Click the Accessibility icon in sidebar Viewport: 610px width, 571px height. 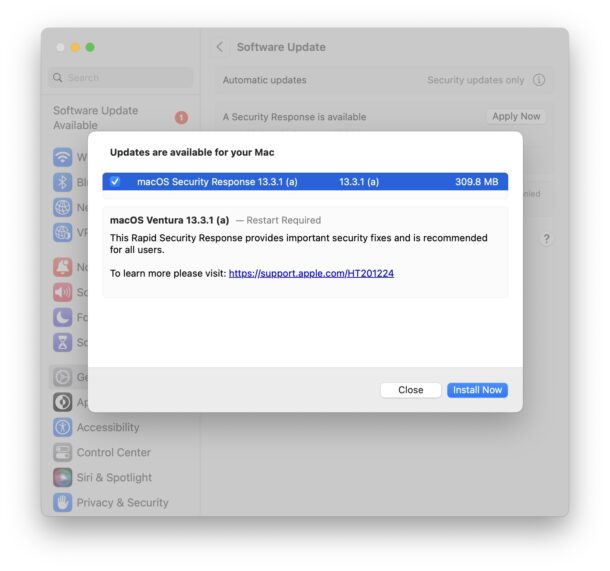tap(63, 427)
